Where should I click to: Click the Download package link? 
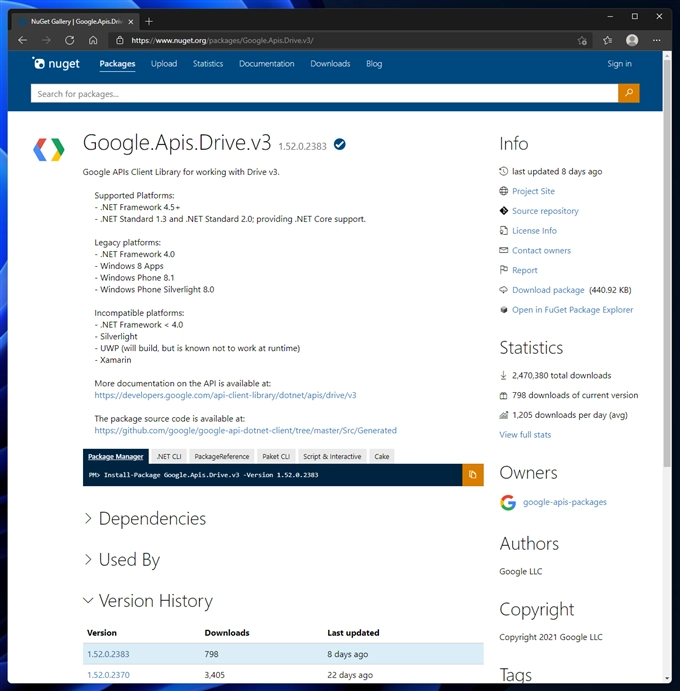(548, 290)
